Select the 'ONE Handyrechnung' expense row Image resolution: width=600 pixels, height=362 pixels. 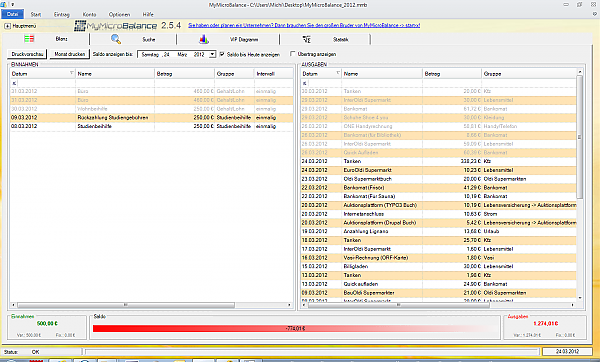pos(439,126)
